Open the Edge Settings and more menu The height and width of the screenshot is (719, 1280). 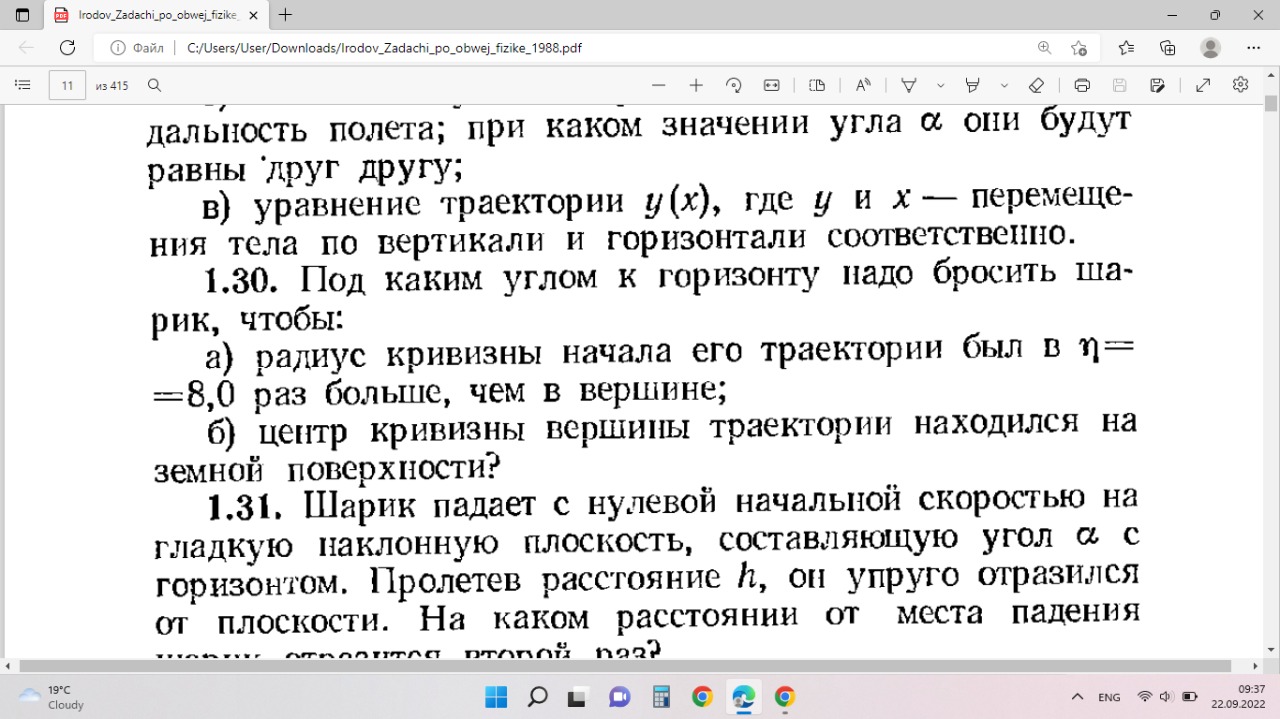1254,48
